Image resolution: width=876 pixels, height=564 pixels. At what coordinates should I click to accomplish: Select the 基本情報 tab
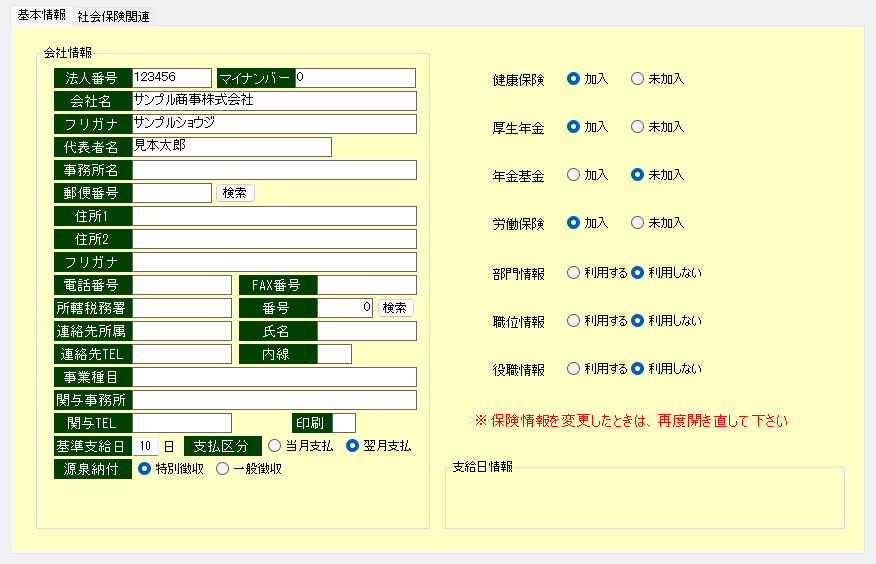tap(41, 16)
